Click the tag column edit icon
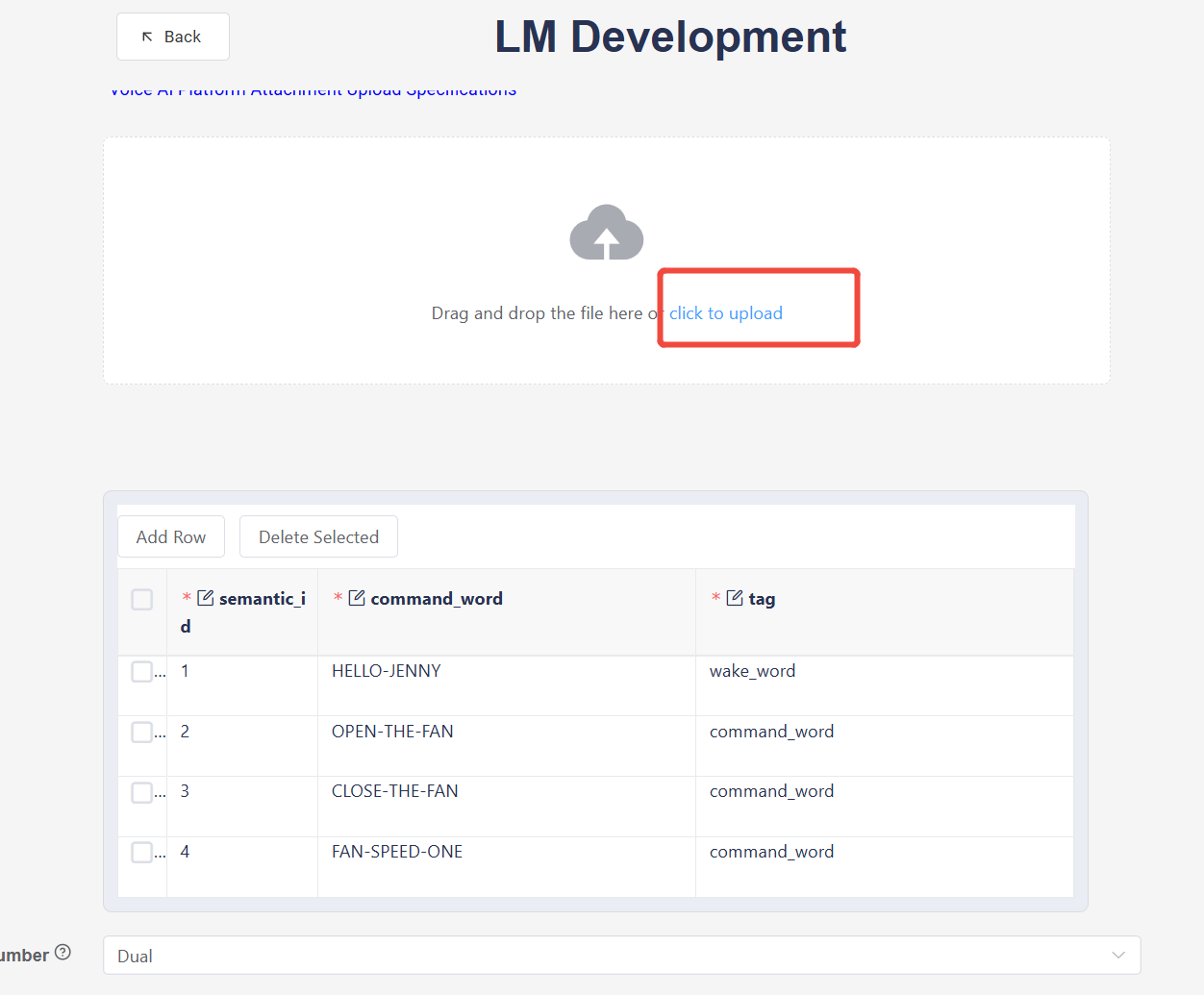This screenshot has width=1204, height=995. (735, 598)
